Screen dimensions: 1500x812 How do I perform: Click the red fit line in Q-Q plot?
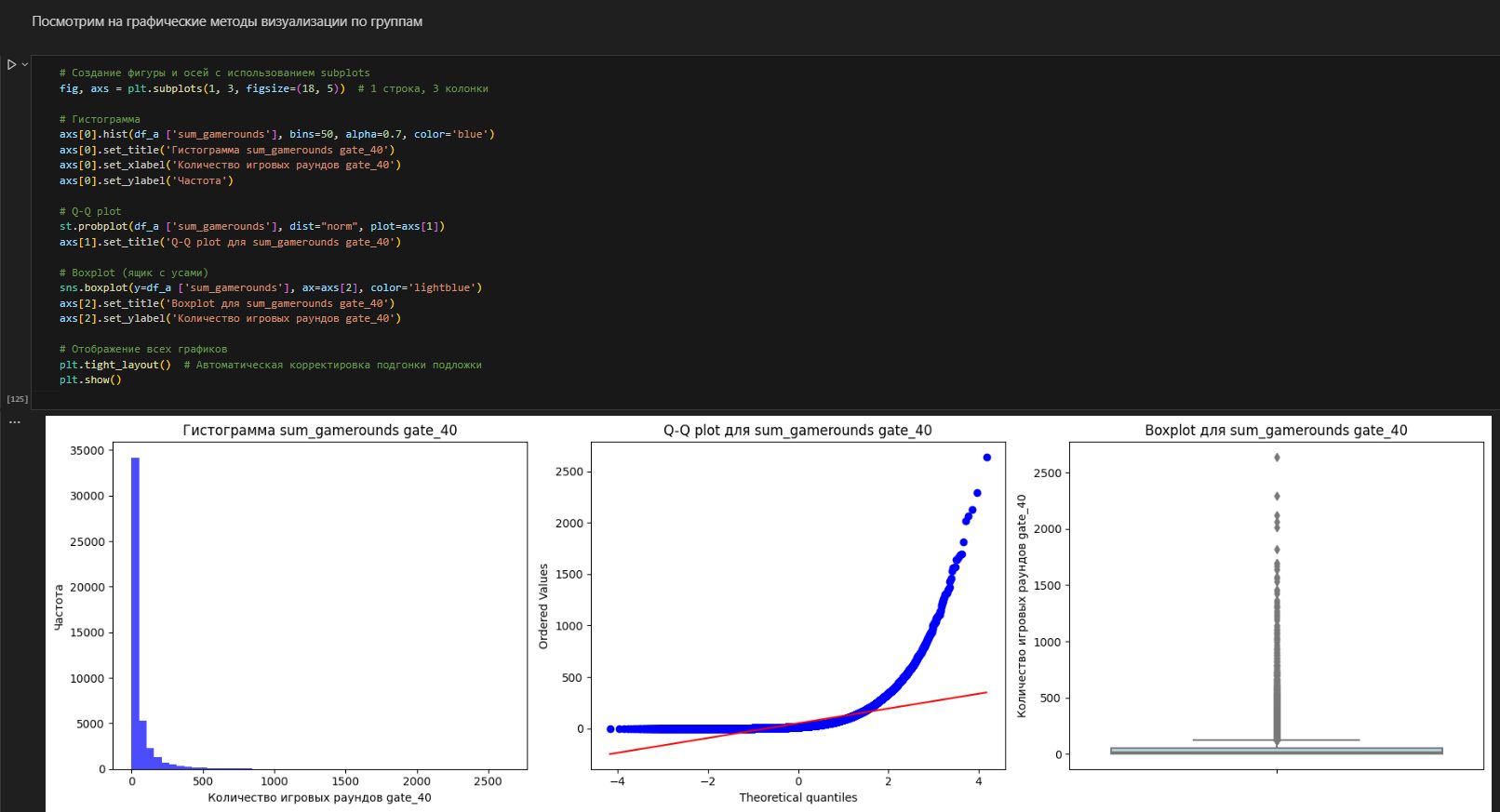coord(797,723)
